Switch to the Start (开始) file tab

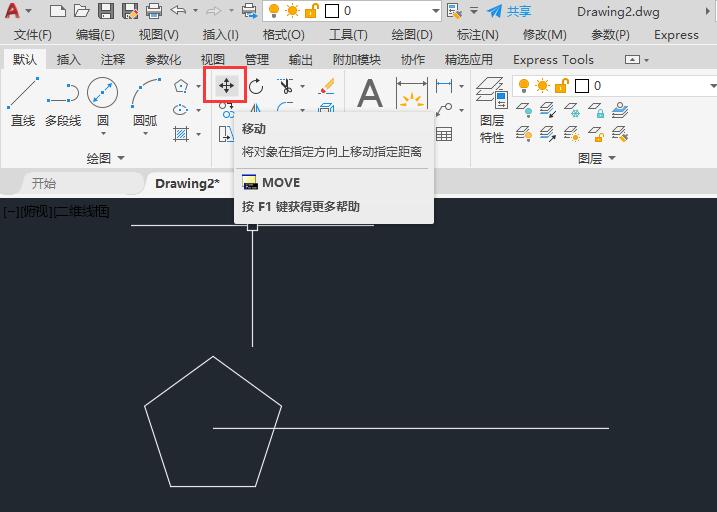coord(43,183)
